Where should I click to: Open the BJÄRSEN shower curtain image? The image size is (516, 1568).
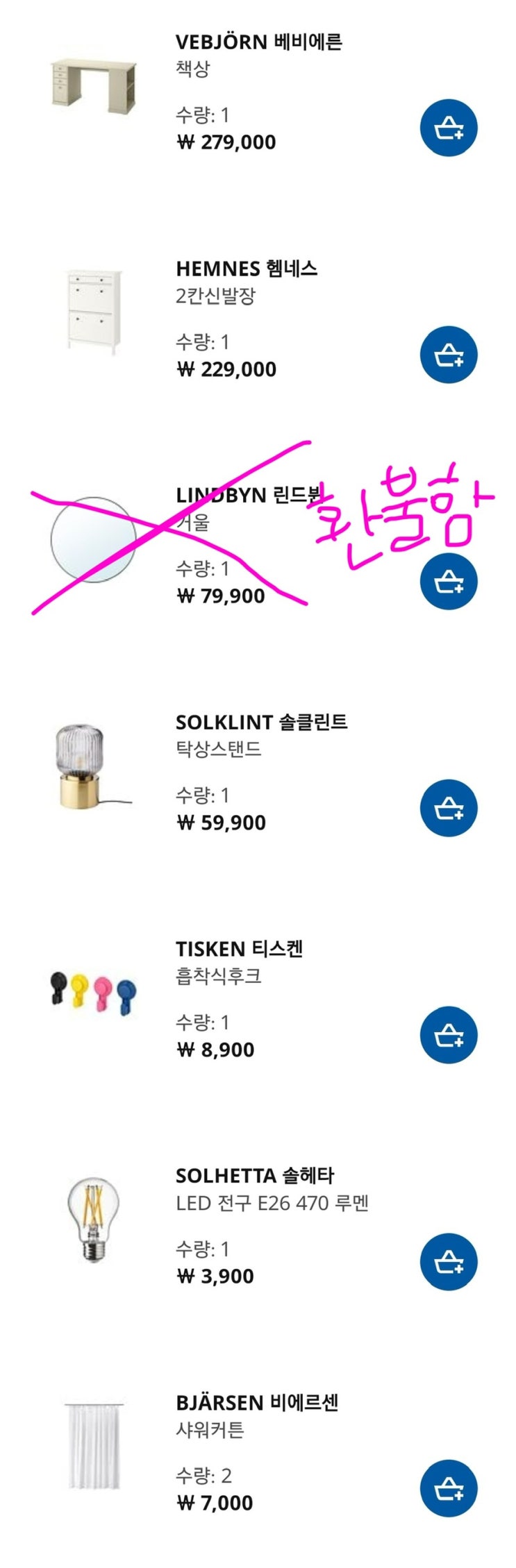(95, 1445)
